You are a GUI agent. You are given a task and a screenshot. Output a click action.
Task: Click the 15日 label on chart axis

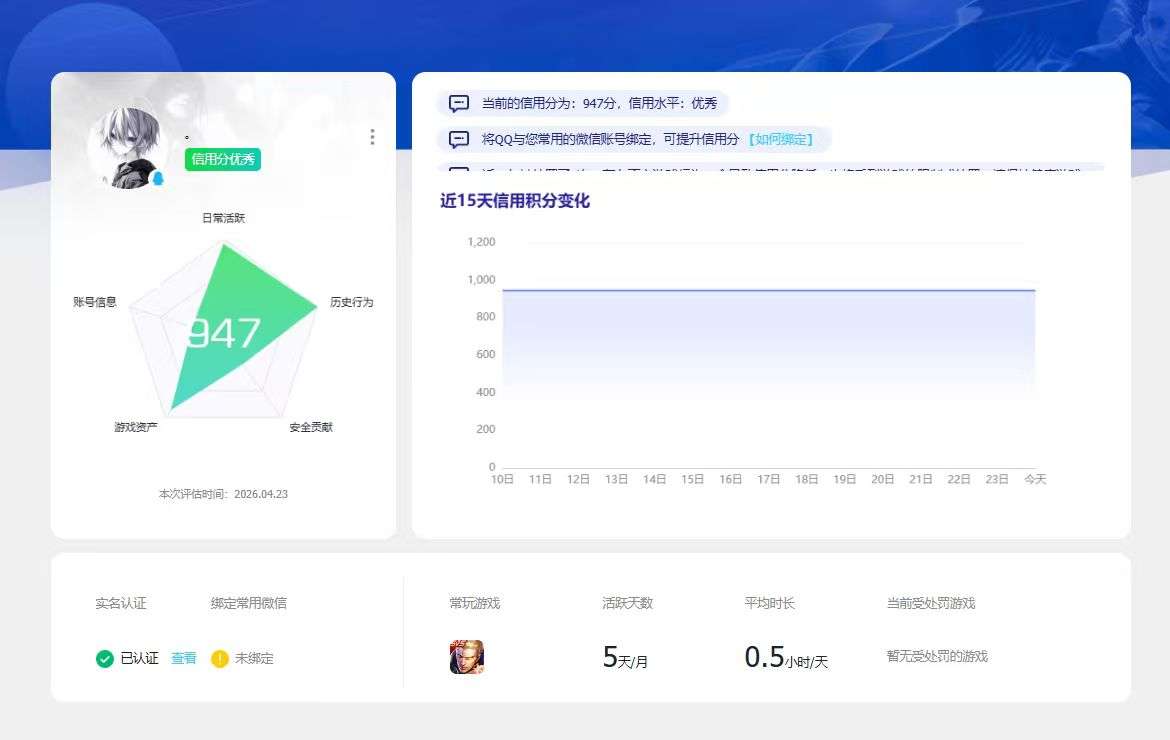point(692,479)
